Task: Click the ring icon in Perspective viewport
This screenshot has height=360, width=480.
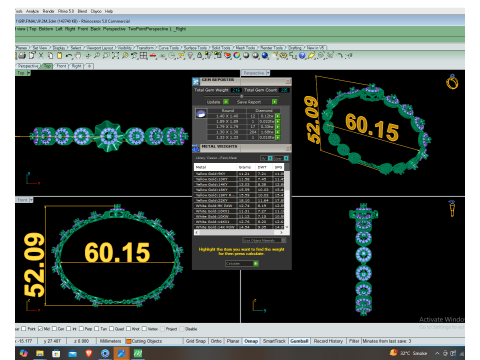Action: point(452,82)
